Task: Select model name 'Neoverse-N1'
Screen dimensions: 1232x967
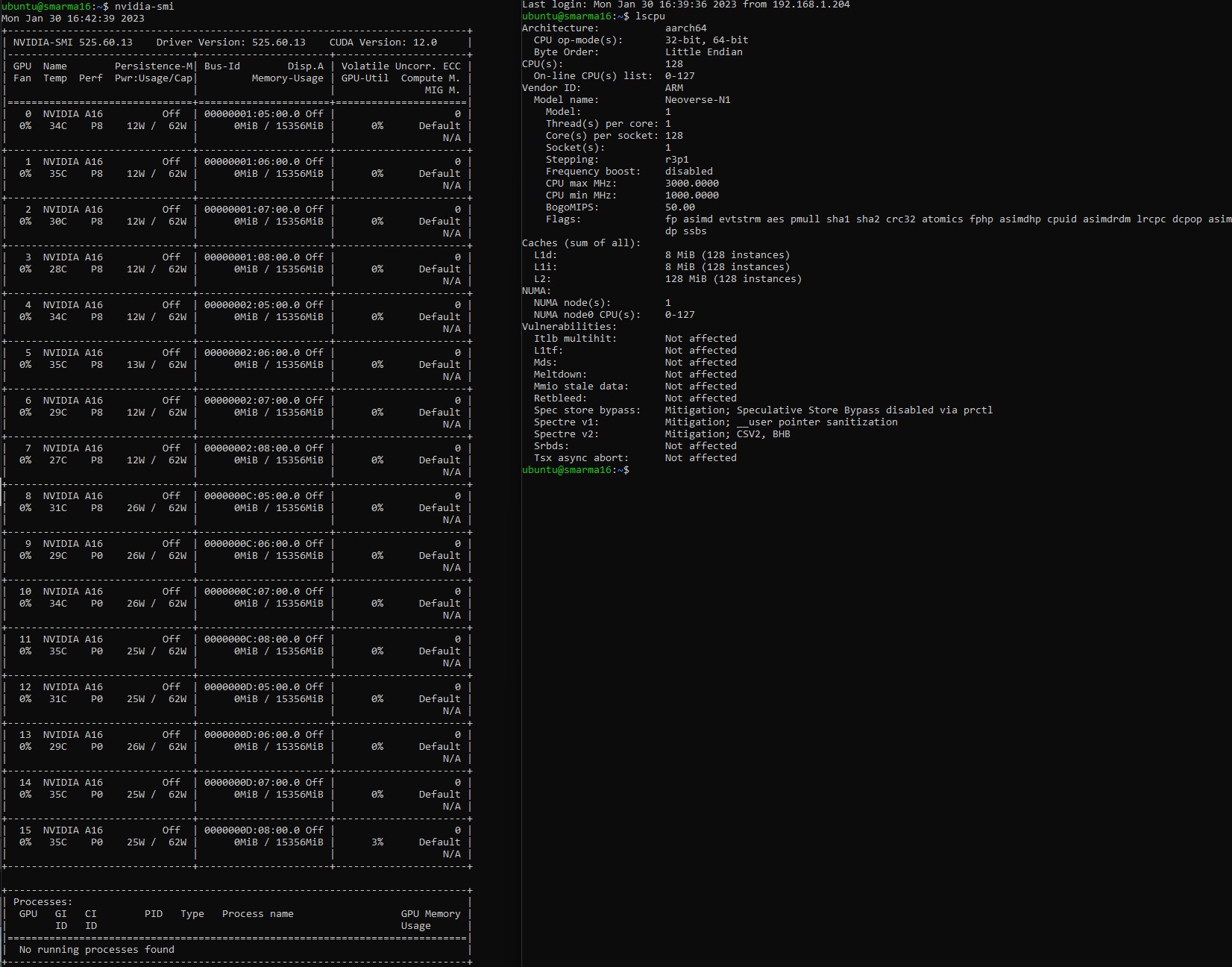Action: (698, 99)
